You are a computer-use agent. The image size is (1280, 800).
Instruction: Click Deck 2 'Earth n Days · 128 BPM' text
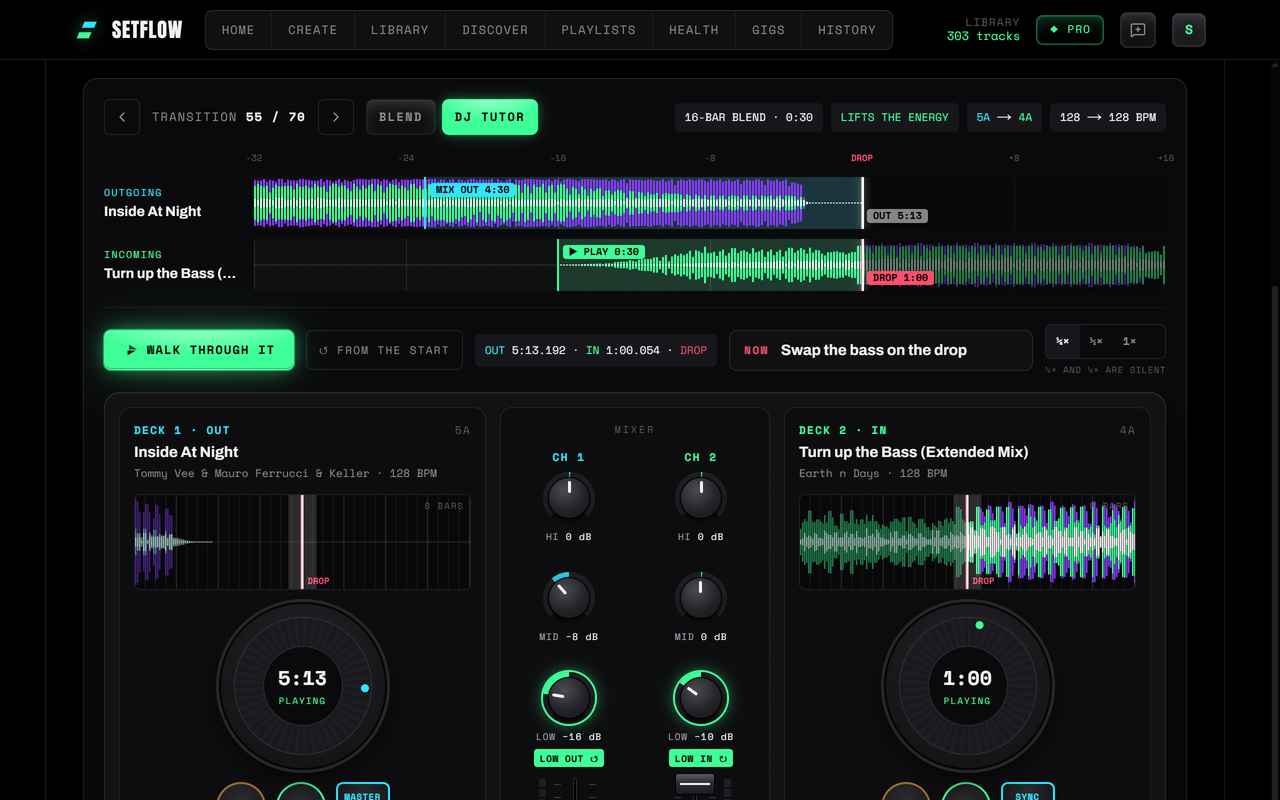pos(873,473)
